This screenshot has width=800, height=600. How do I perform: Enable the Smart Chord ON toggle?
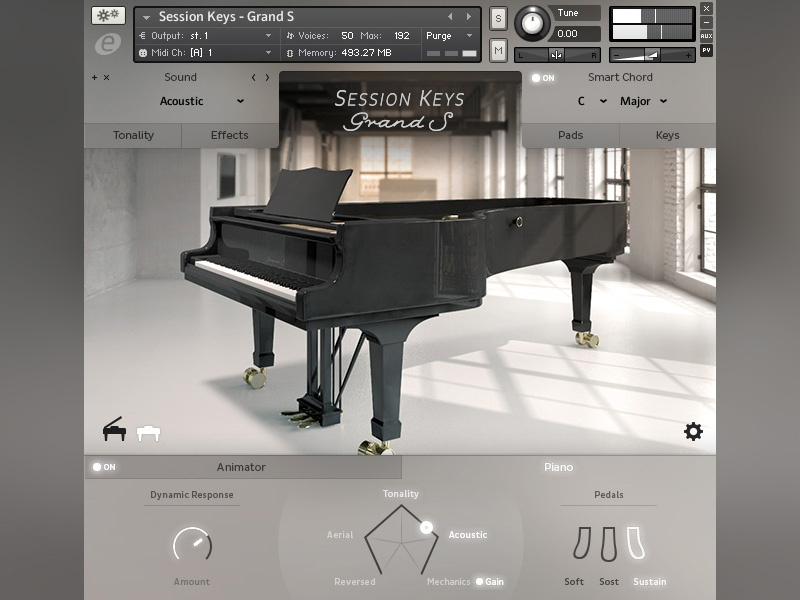click(x=536, y=77)
